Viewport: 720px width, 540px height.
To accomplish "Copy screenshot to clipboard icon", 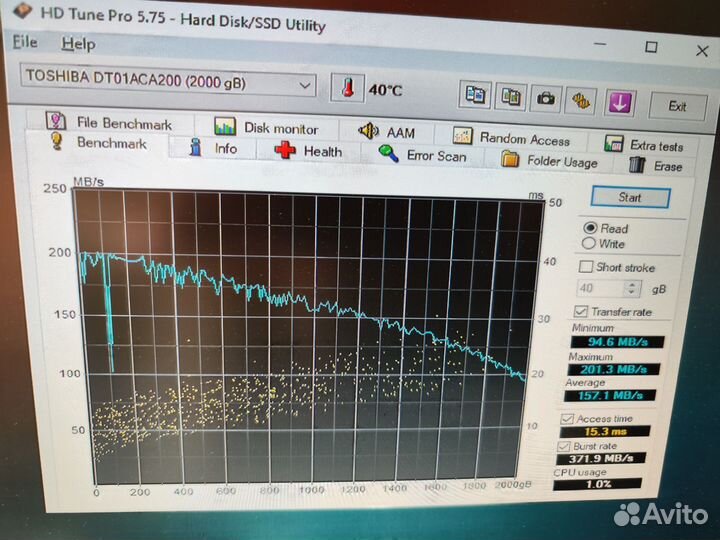I will [511, 96].
